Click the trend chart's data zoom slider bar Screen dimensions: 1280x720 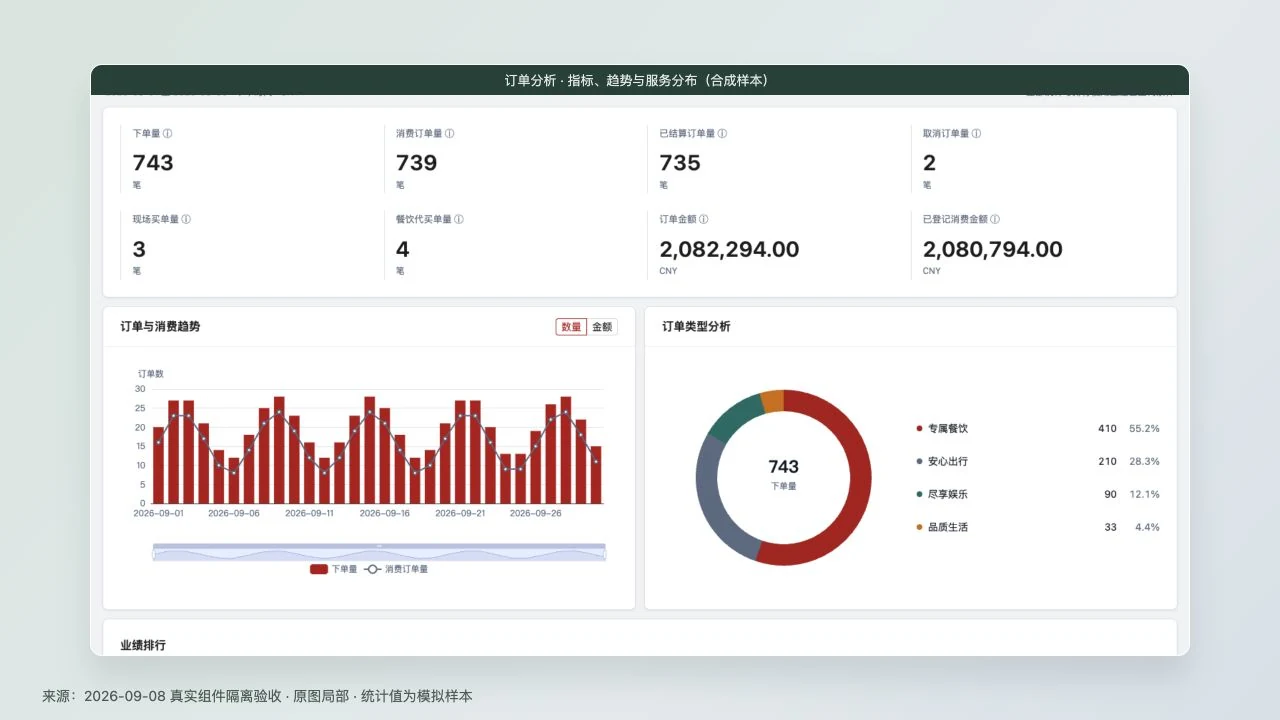pyautogui.click(x=379, y=553)
